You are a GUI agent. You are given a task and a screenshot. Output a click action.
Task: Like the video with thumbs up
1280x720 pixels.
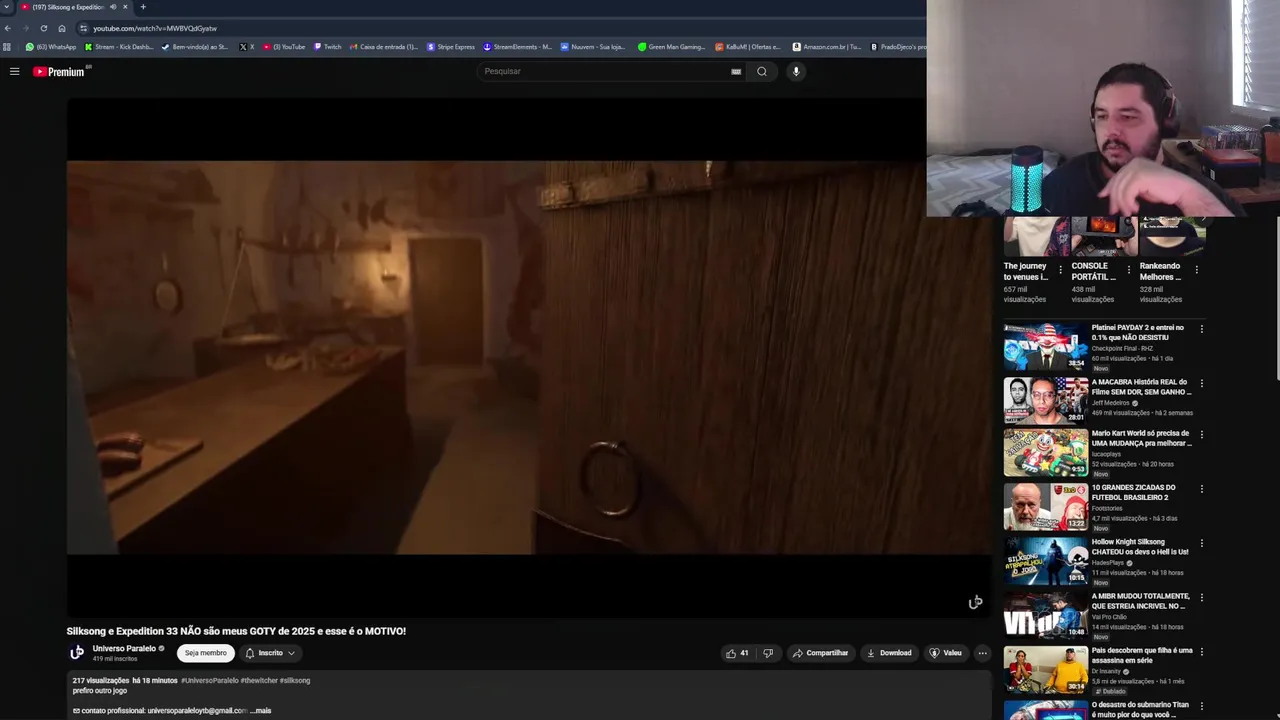tap(737, 653)
